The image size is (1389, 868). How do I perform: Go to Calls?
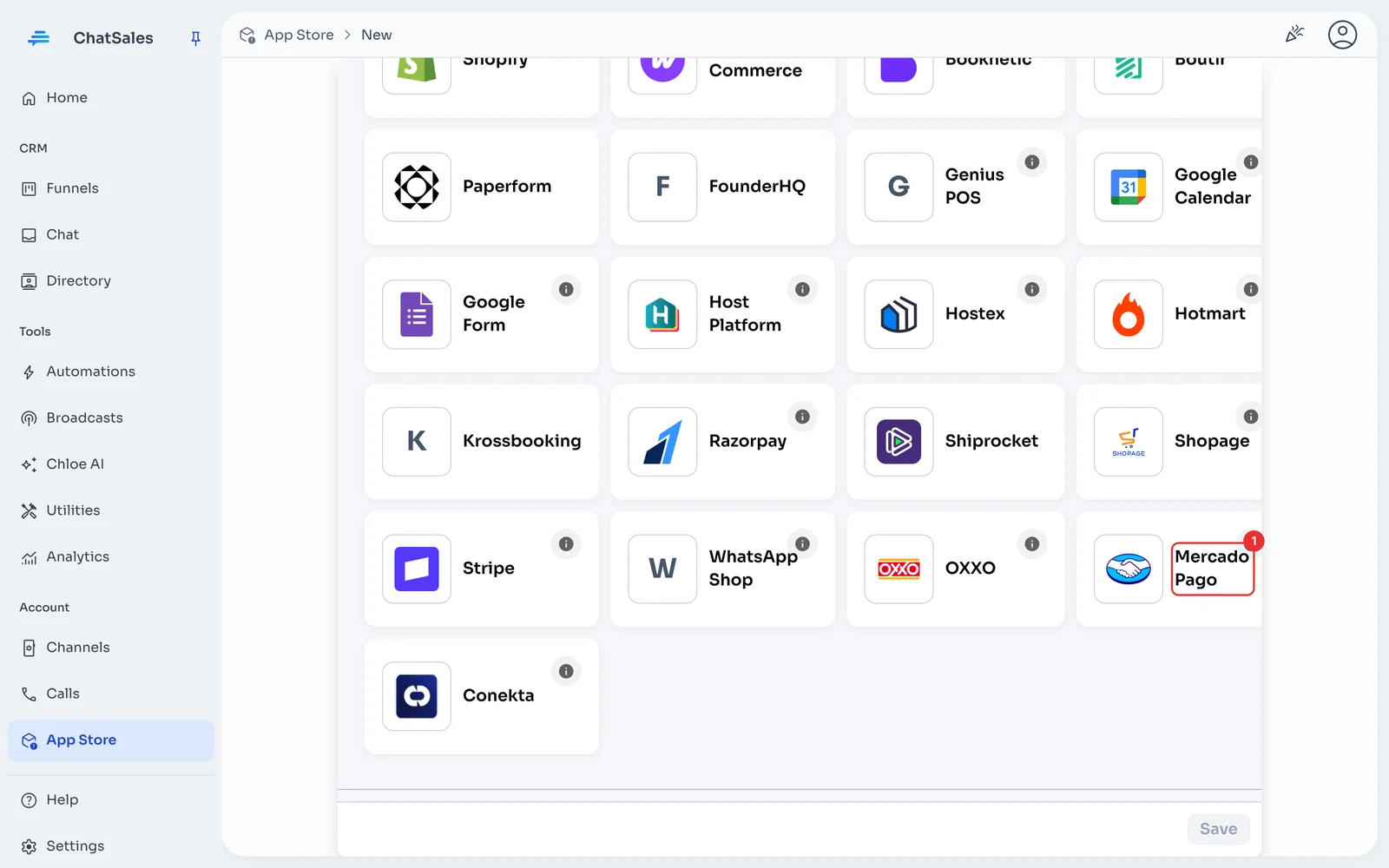coord(110,694)
